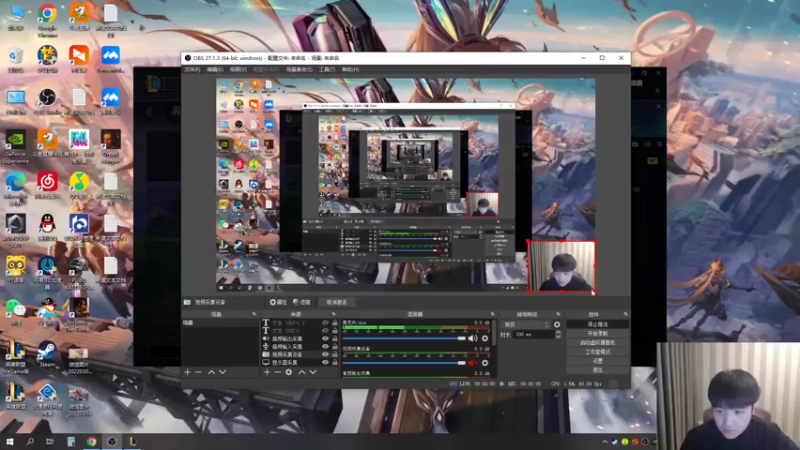Screen dimensions: 800x450
Task: Open transition properties gear icon
Action: coord(557,324)
